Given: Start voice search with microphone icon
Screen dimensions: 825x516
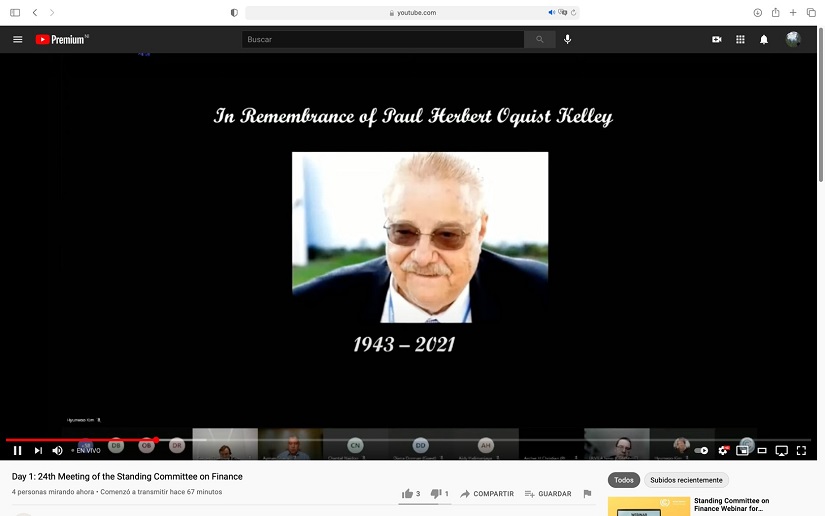Looking at the screenshot, I should point(567,39).
